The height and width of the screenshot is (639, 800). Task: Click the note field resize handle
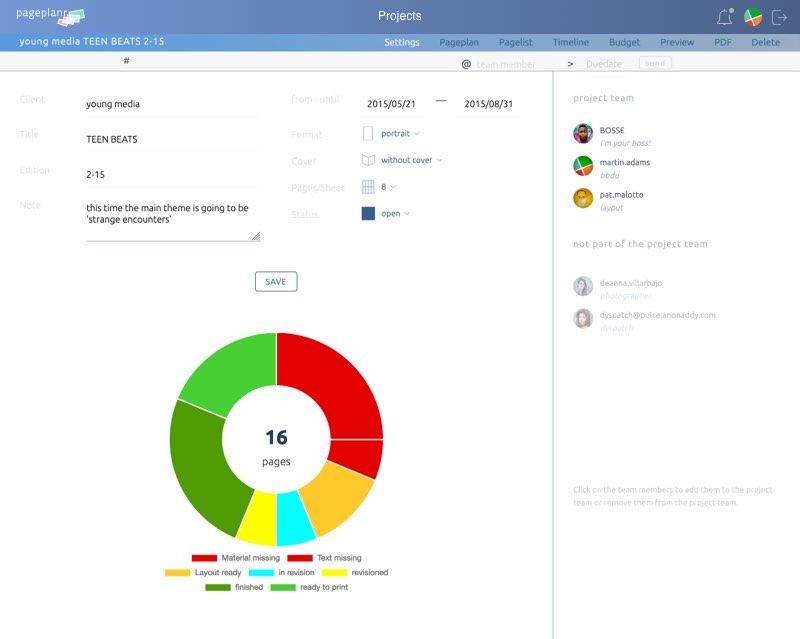click(256, 236)
